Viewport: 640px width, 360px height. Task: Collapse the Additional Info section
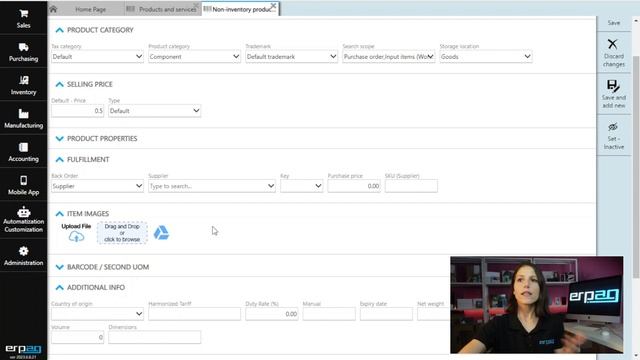click(60, 287)
